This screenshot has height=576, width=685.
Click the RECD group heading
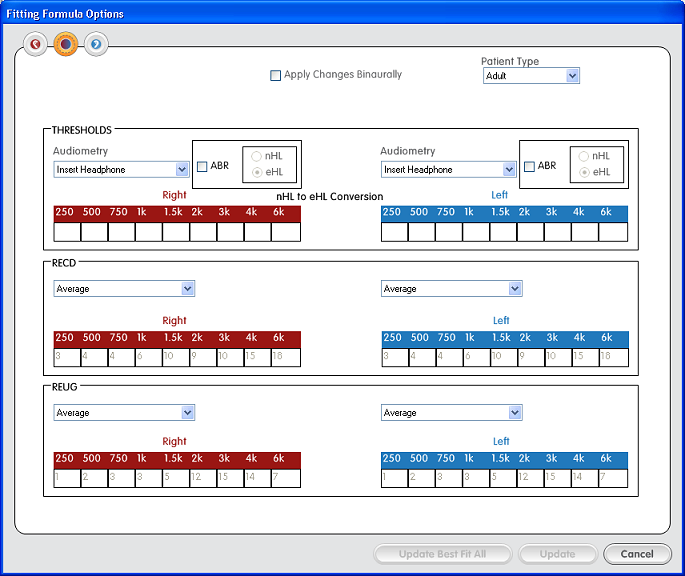click(x=64, y=263)
